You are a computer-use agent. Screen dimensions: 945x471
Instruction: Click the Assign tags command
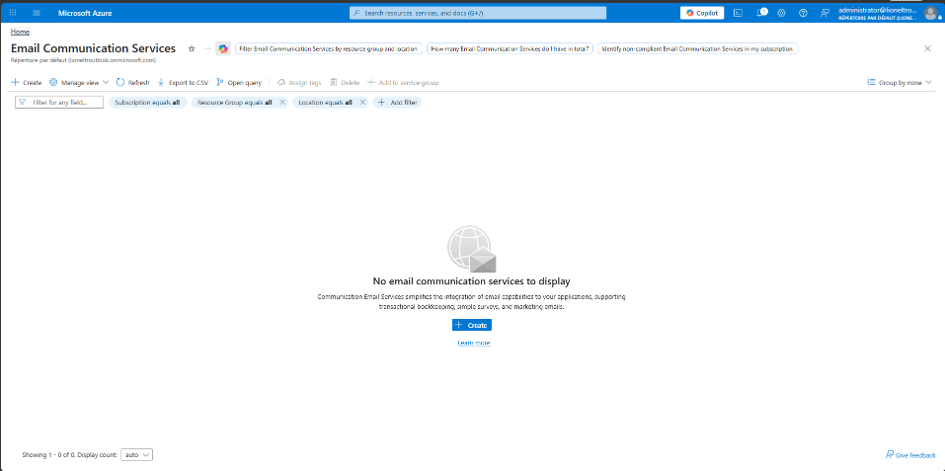[x=299, y=83]
